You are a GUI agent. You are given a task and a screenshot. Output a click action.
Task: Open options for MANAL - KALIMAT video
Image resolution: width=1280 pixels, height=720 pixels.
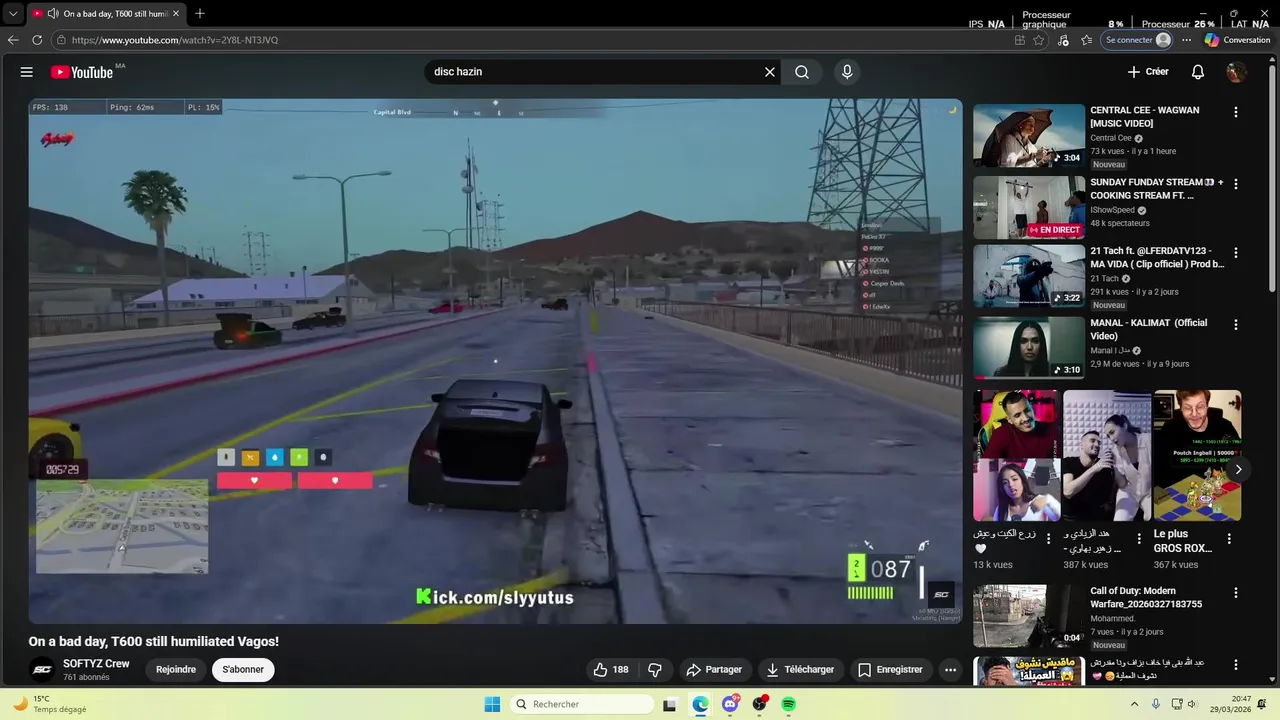coord(1236,324)
